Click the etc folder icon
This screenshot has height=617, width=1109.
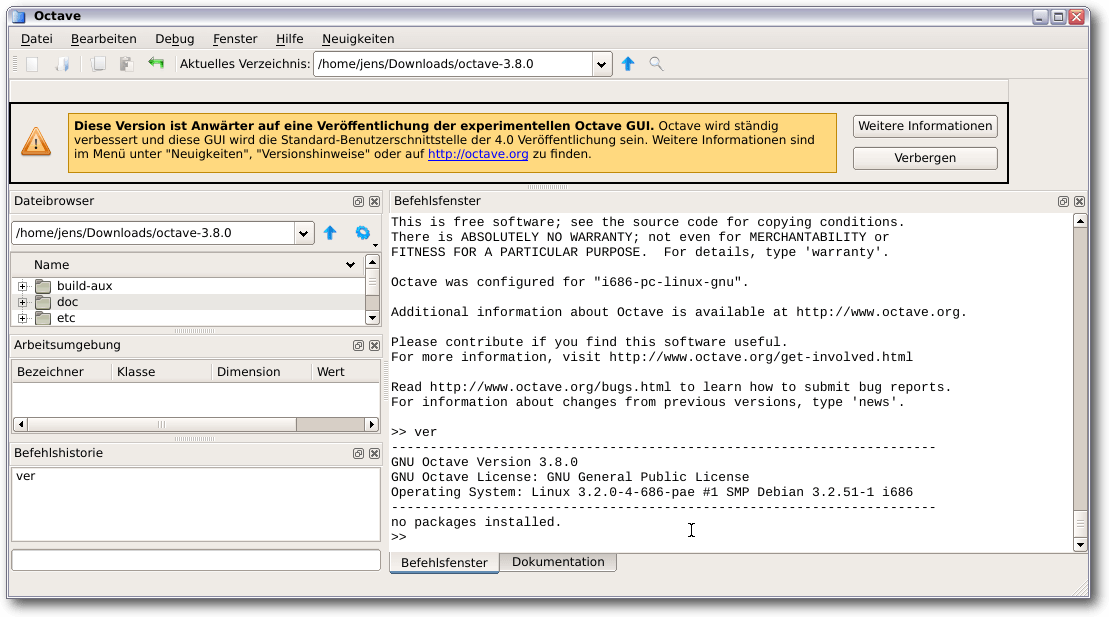tap(43, 318)
